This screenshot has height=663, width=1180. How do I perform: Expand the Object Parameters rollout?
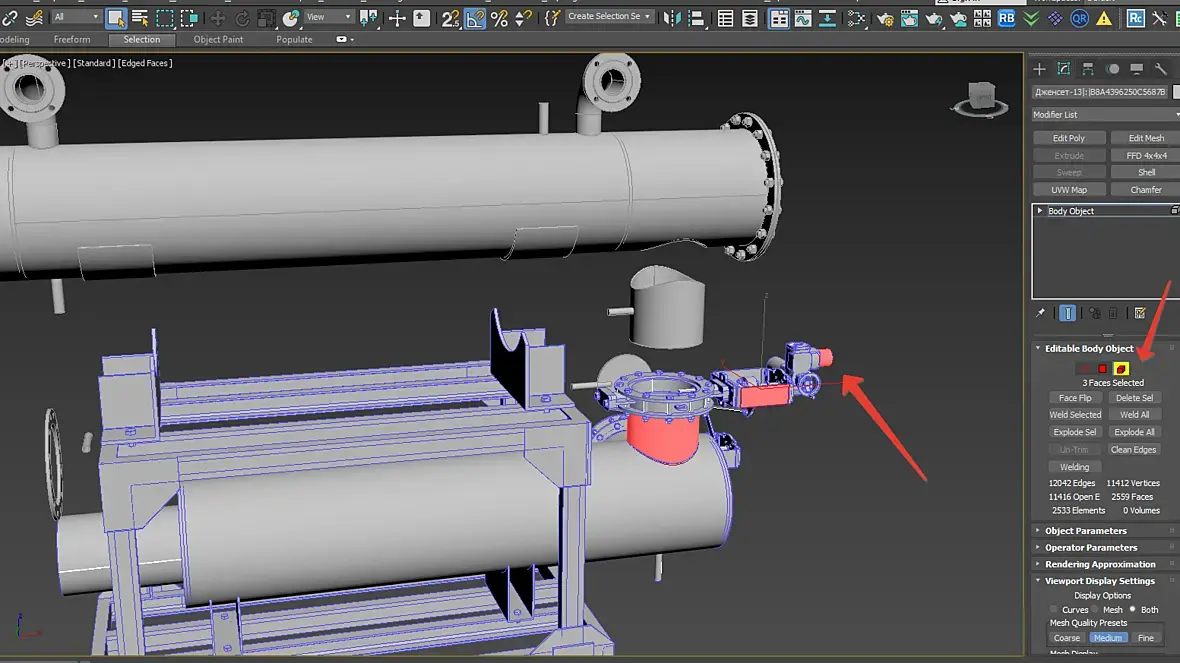point(1085,531)
